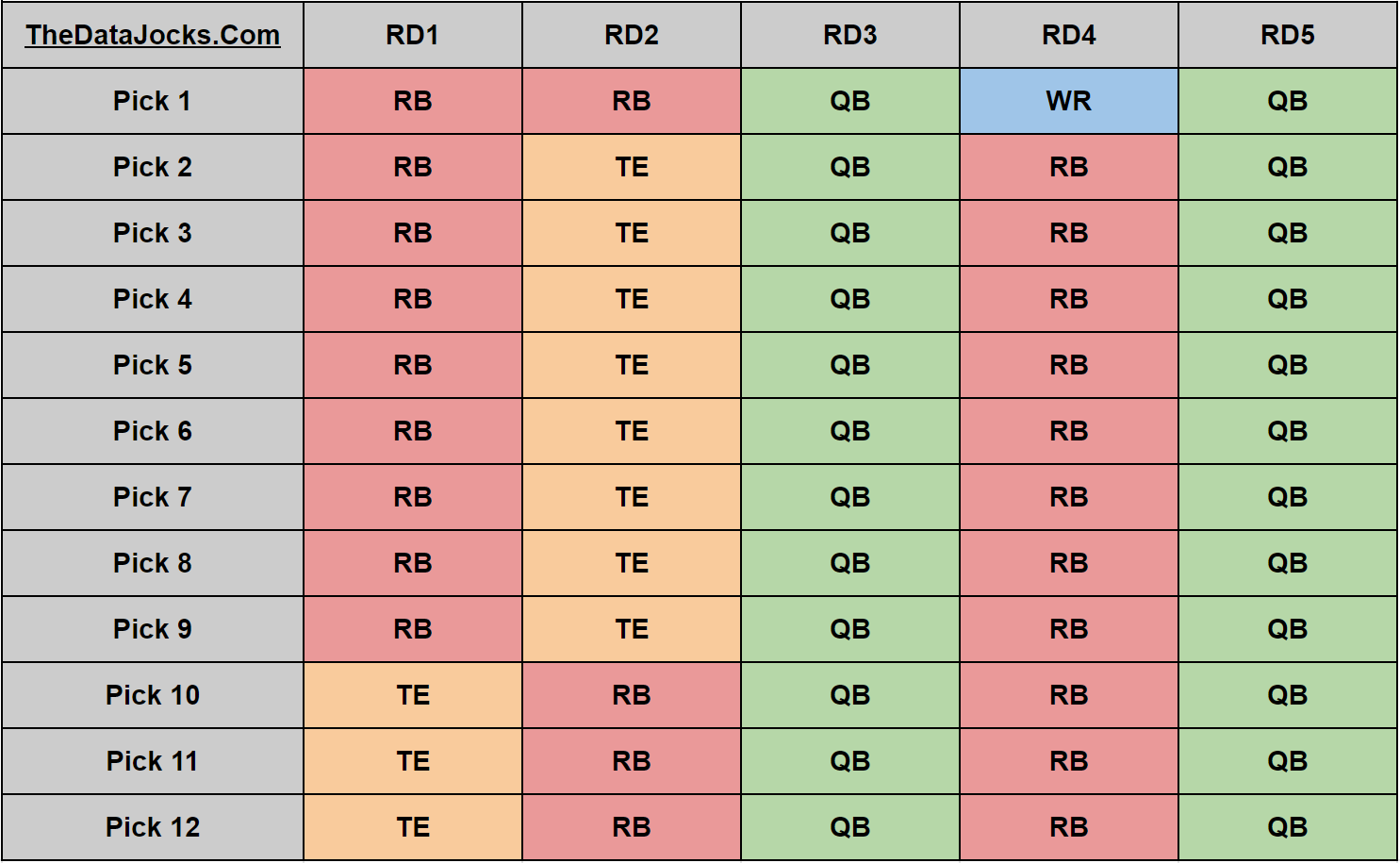
Task: Click the Pick 1 RD3 QB cell
Action: 850,101
